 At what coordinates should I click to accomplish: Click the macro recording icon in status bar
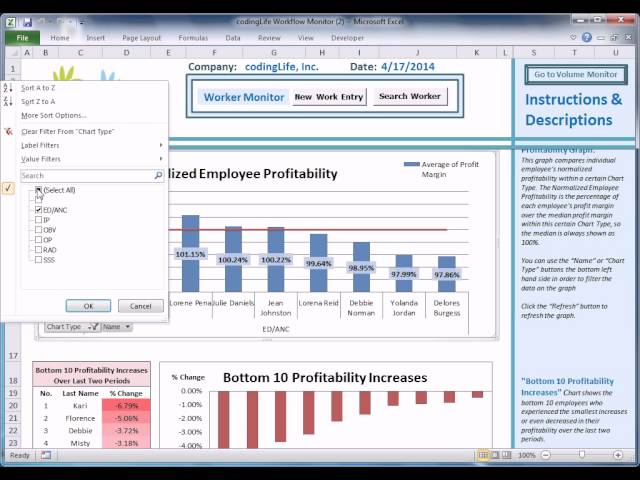[x=46, y=455]
